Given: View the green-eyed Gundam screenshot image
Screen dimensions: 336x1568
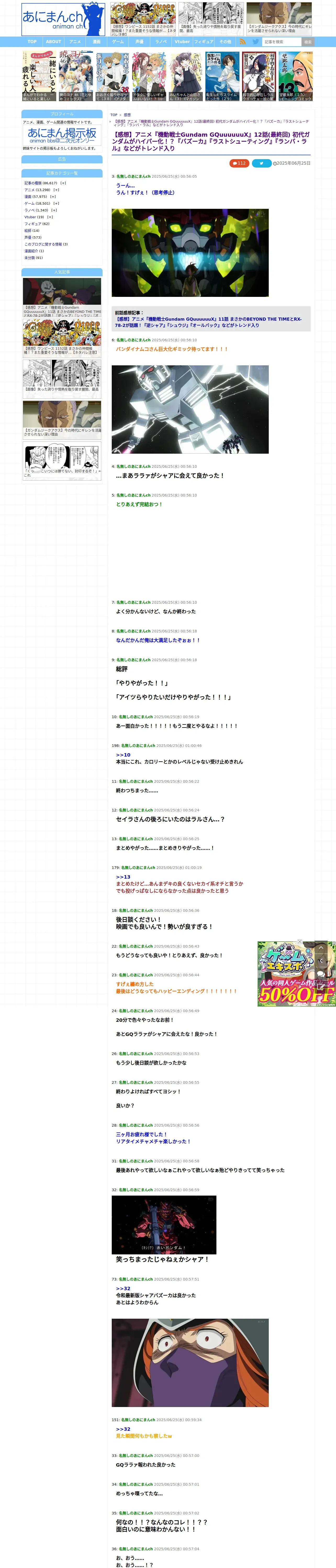Looking at the screenshot, I should coord(190,253).
